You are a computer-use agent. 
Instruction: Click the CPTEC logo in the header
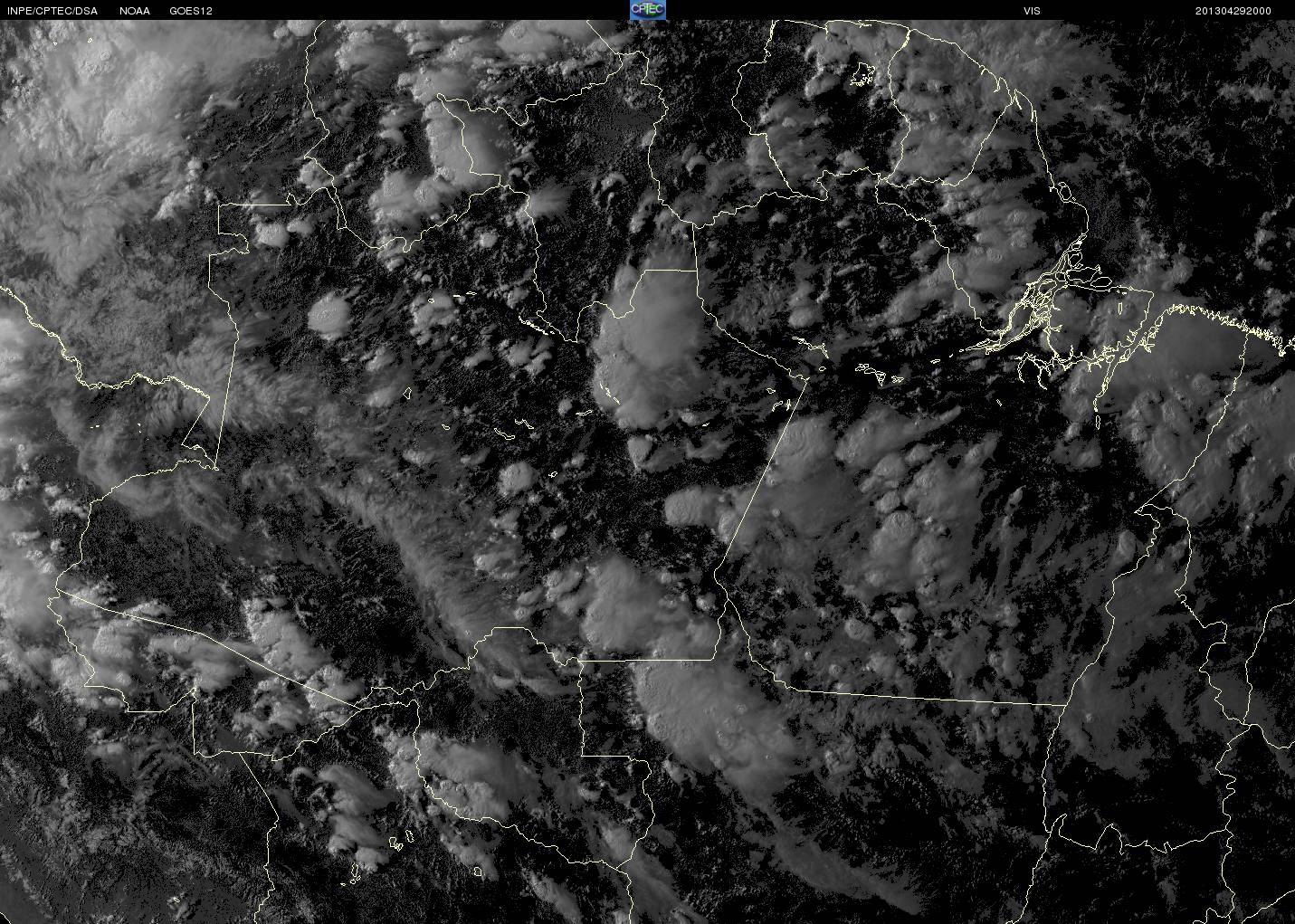click(648, 10)
